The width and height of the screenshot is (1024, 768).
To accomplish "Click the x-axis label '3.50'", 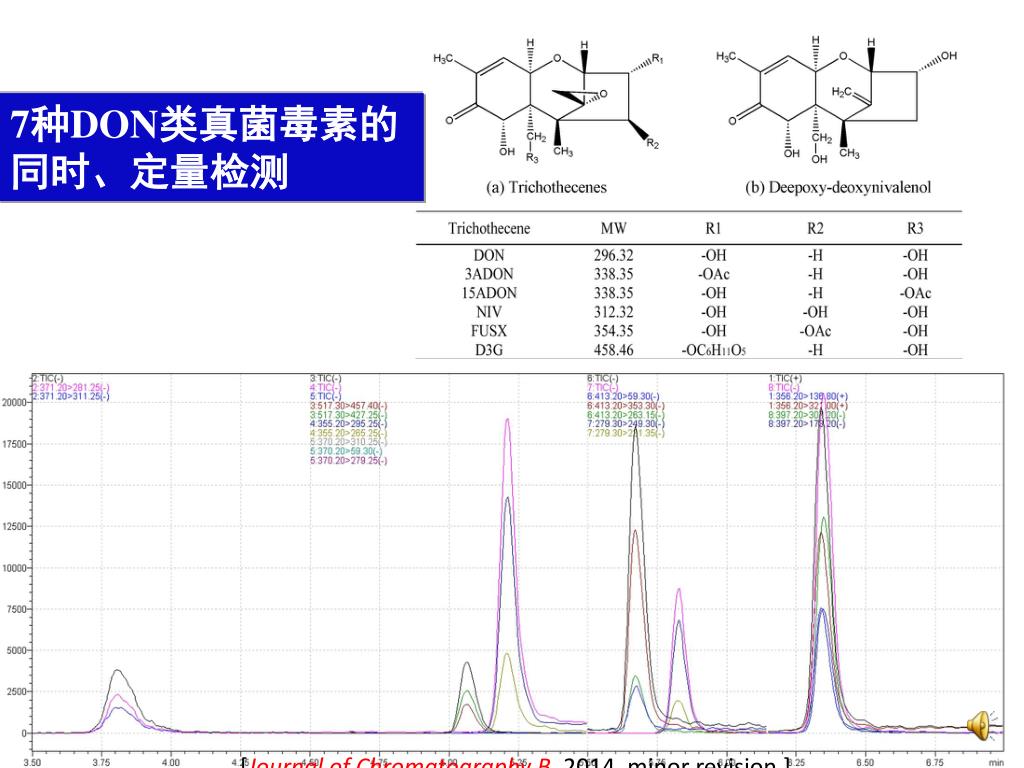I will (x=31, y=762).
